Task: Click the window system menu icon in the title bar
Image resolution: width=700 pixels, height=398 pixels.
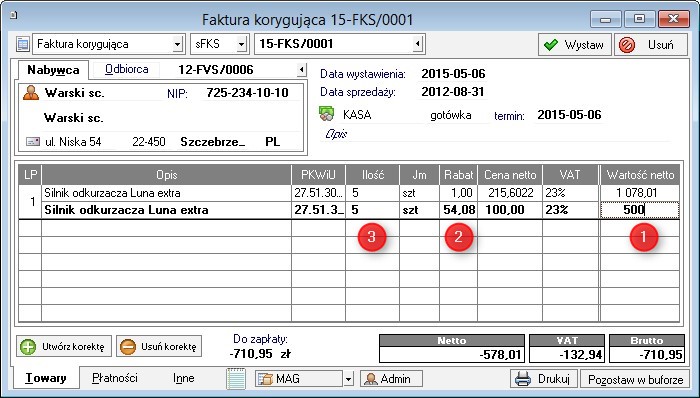Action: pos(13,16)
